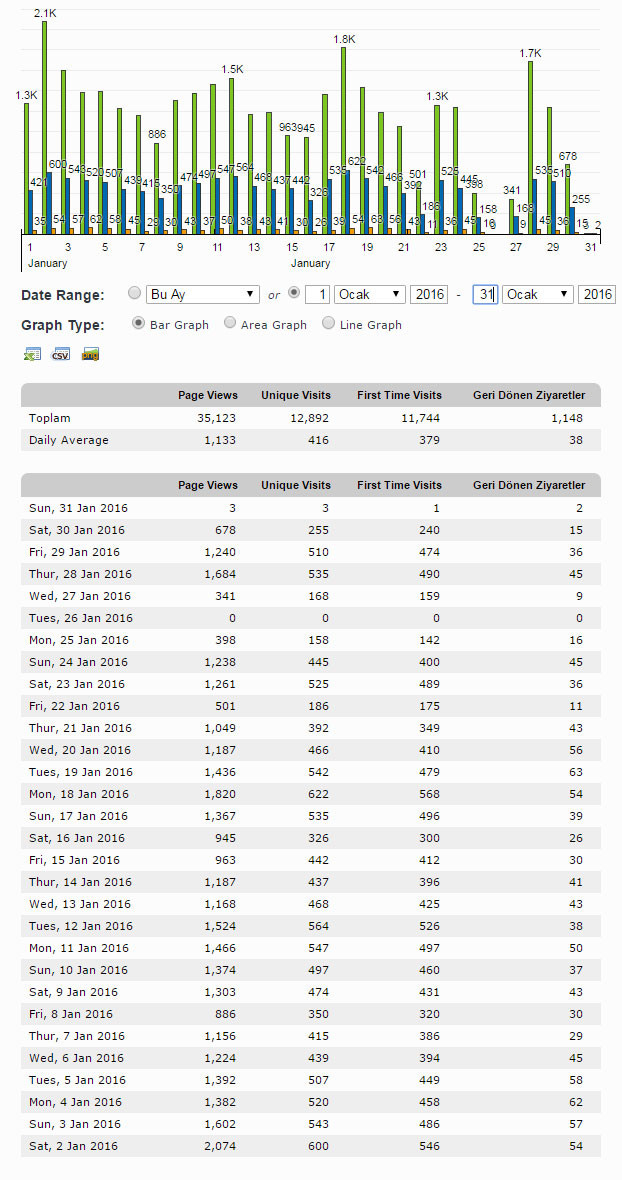Open the start month Ocak dropdown
This screenshot has height=1180, width=622.
(370, 294)
